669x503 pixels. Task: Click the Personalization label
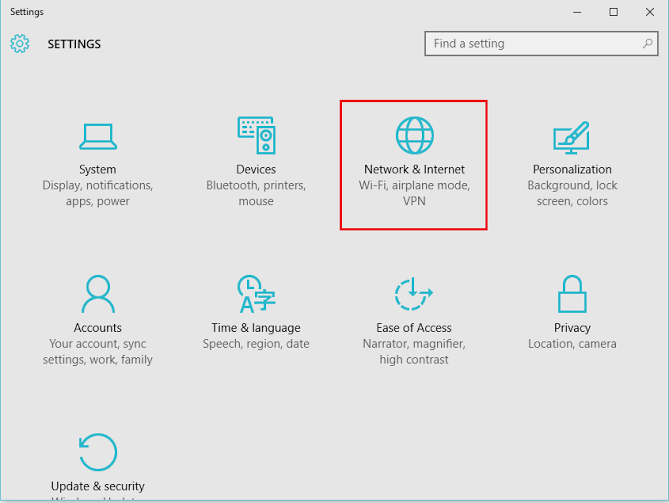pyautogui.click(x=572, y=169)
